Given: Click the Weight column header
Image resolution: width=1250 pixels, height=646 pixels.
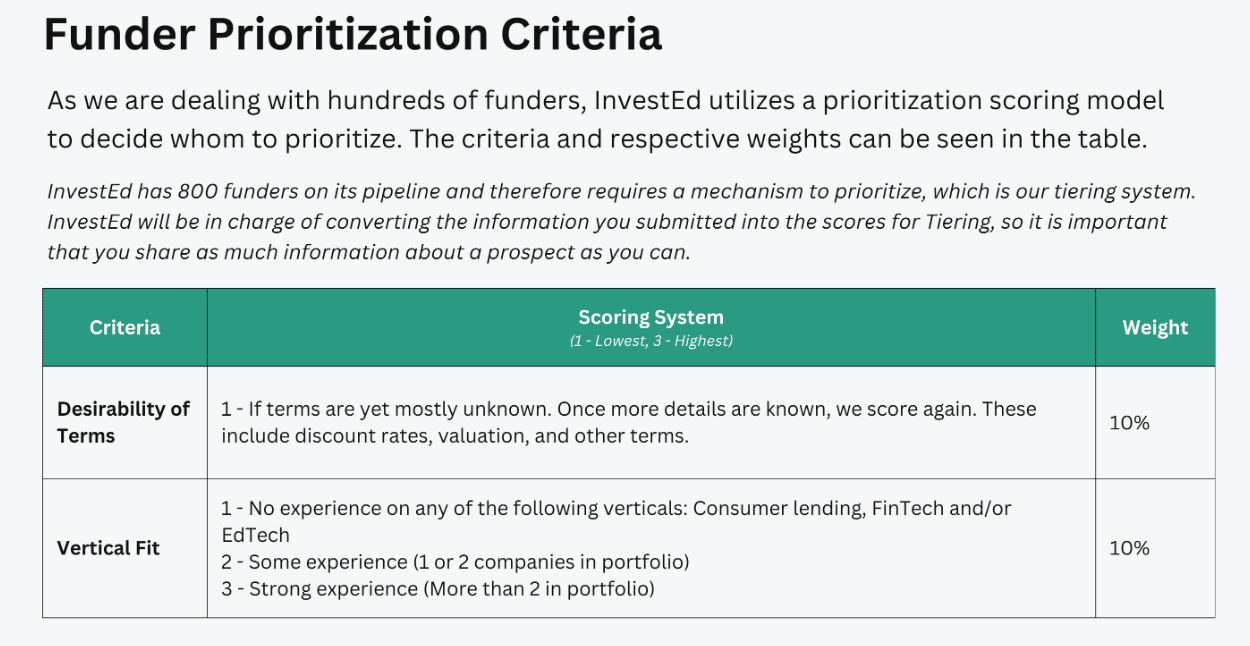Looking at the screenshot, I should (x=1155, y=327).
